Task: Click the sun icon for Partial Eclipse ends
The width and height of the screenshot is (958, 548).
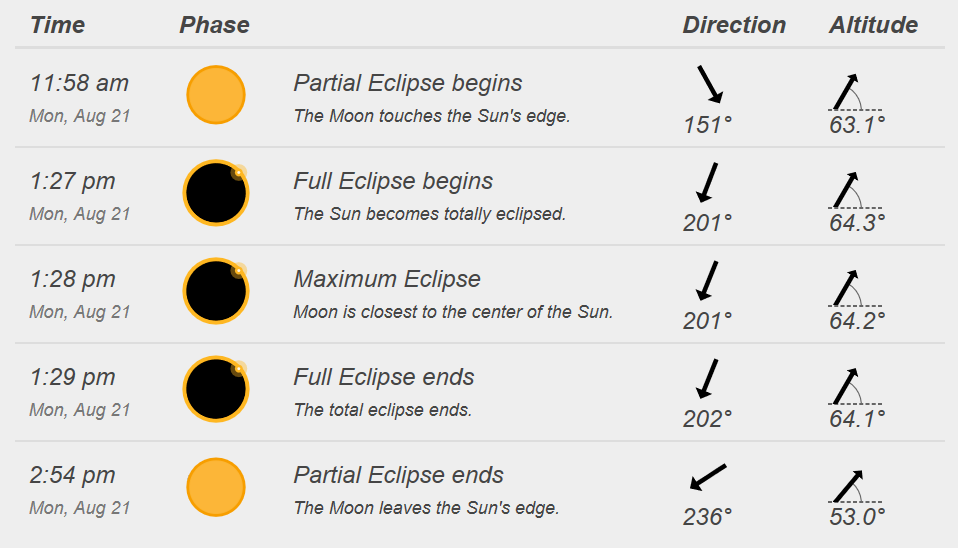Action: [216, 488]
